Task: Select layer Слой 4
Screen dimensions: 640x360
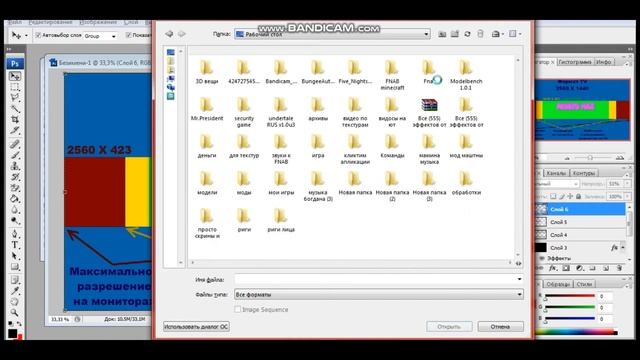Action: [x=580, y=235]
